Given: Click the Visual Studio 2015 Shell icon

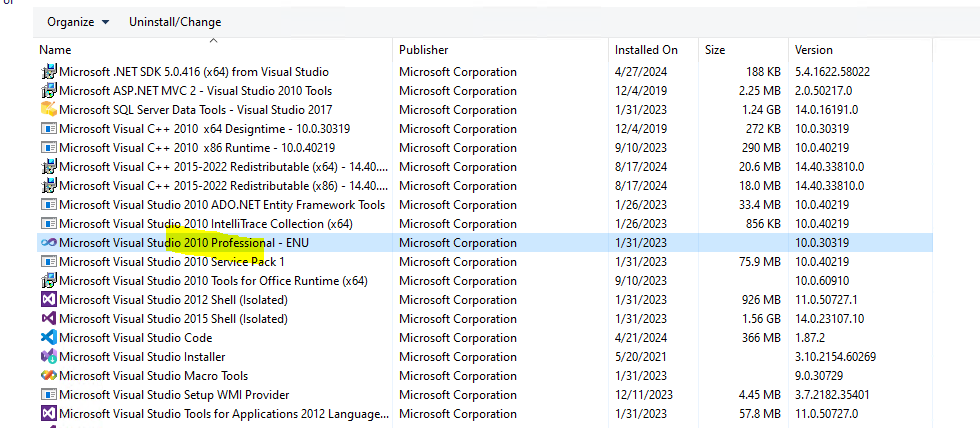Looking at the screenshot, I should [x=48, y=319].
